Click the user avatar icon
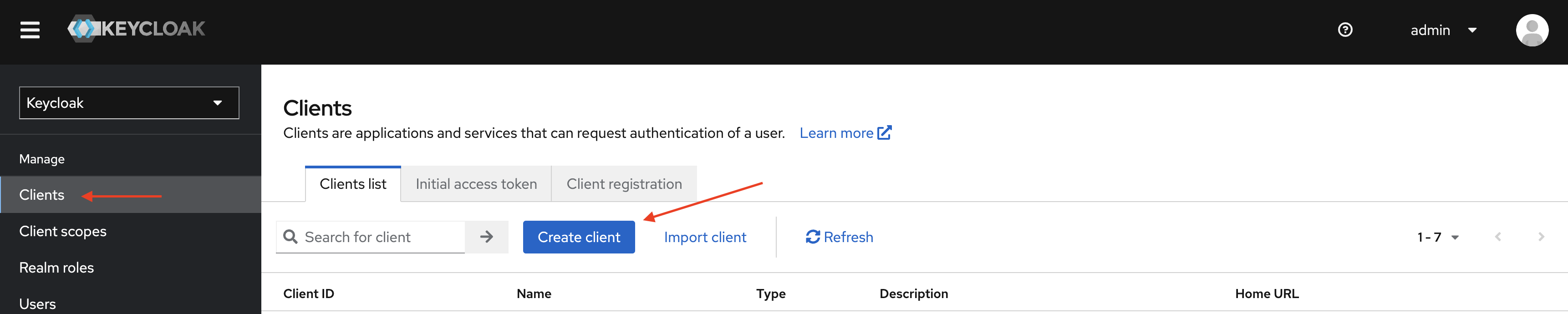The image size is (1568, 314). point(1532,30)
